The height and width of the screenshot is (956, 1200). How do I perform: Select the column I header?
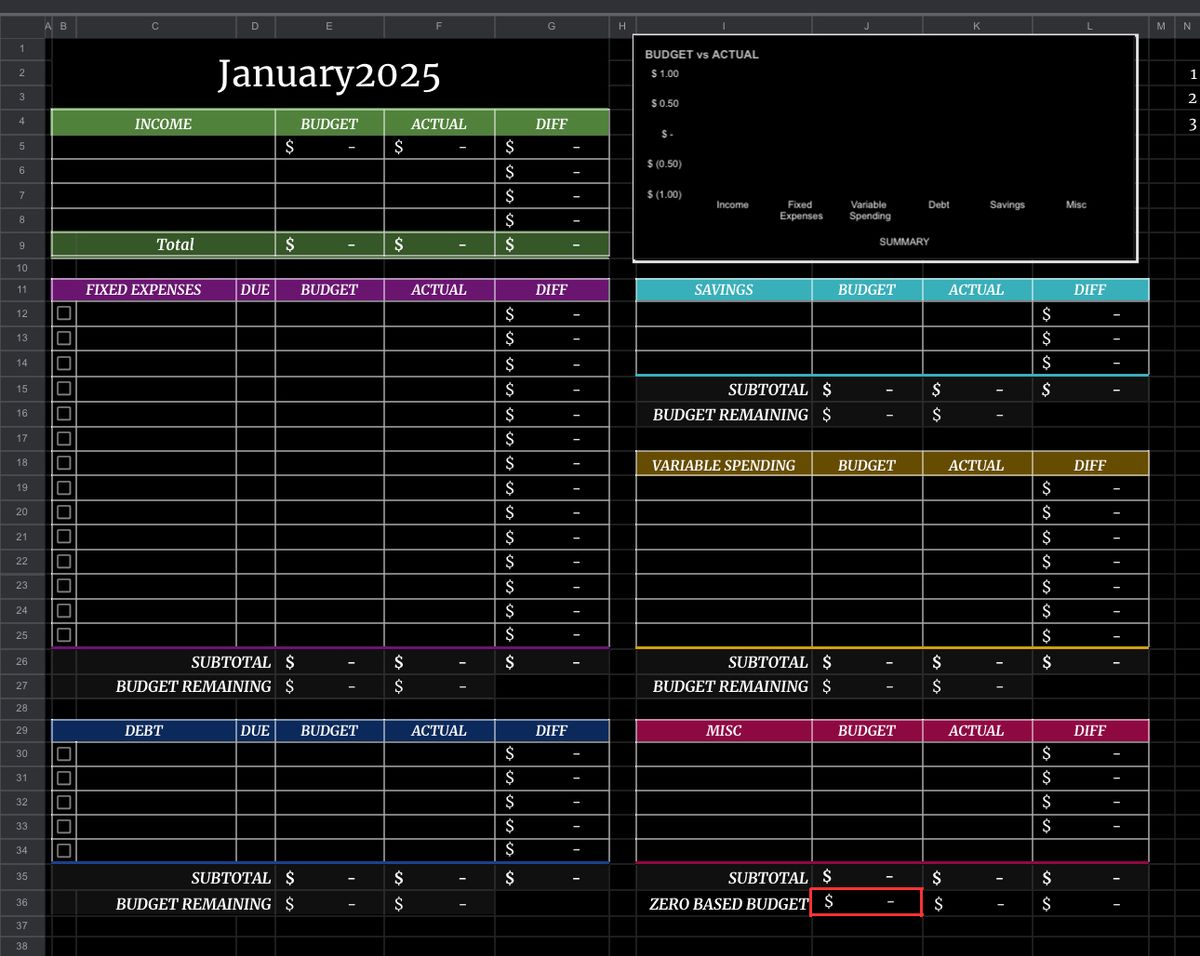(x=723, y=26)
